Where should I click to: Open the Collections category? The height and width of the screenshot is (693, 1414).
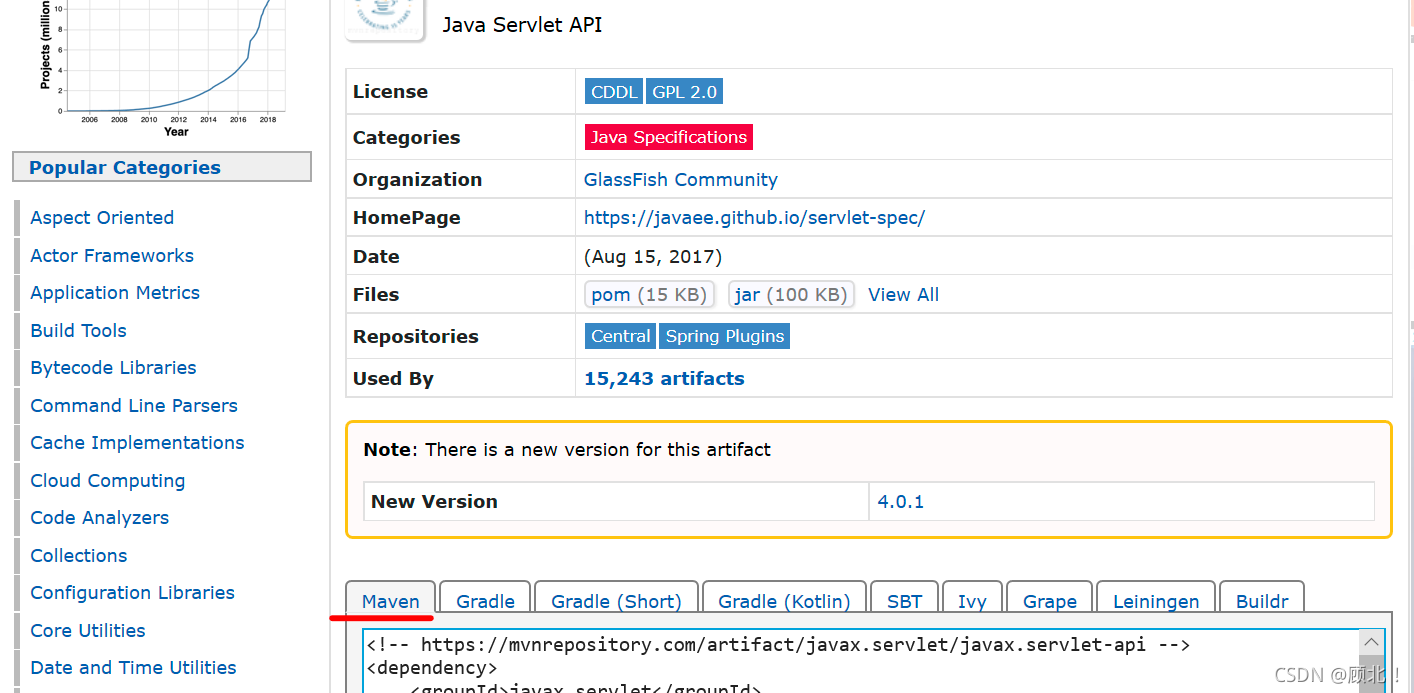79,556
